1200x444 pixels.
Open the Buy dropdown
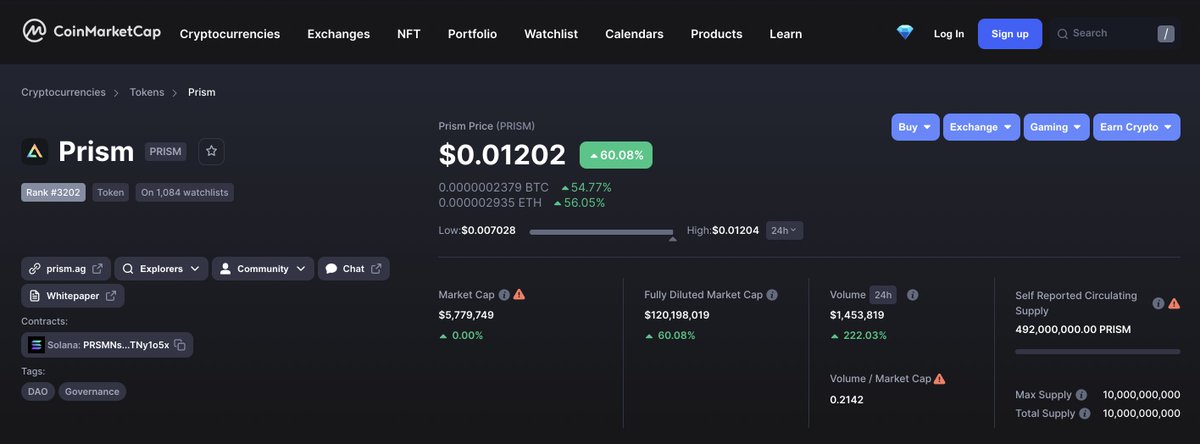[x=915, y=127]
